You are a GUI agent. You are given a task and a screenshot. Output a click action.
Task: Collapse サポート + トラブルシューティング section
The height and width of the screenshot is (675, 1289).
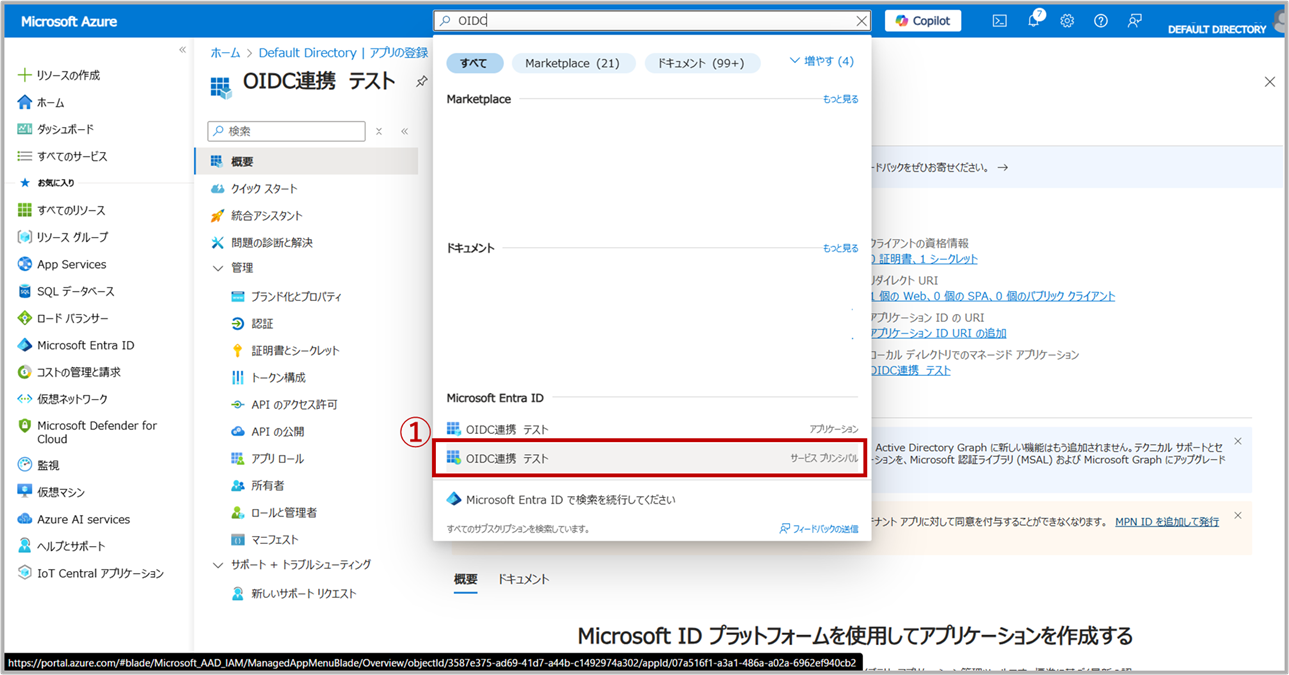[x=218, y=565]
